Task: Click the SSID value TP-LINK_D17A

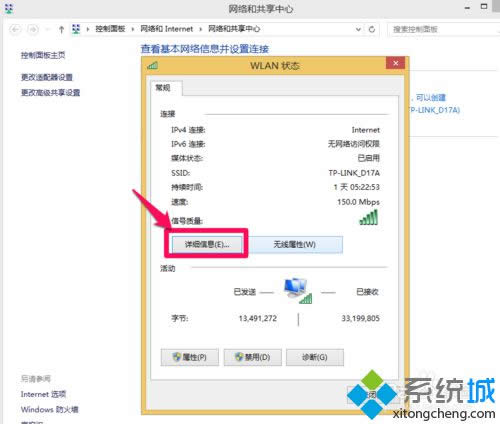Action: (x=354, y=173)
